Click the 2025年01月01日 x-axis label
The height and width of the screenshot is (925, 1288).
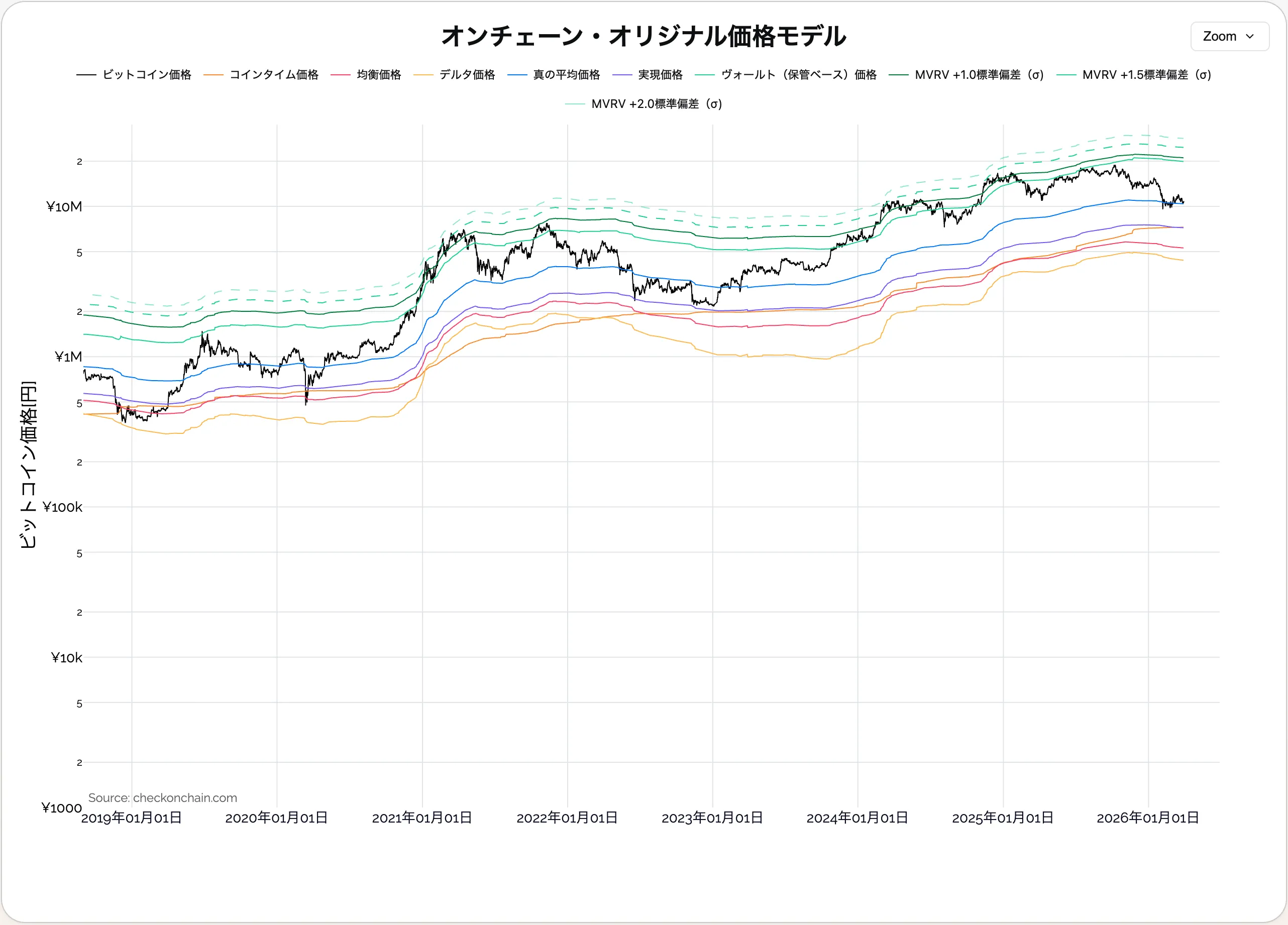click(1002, 818)
